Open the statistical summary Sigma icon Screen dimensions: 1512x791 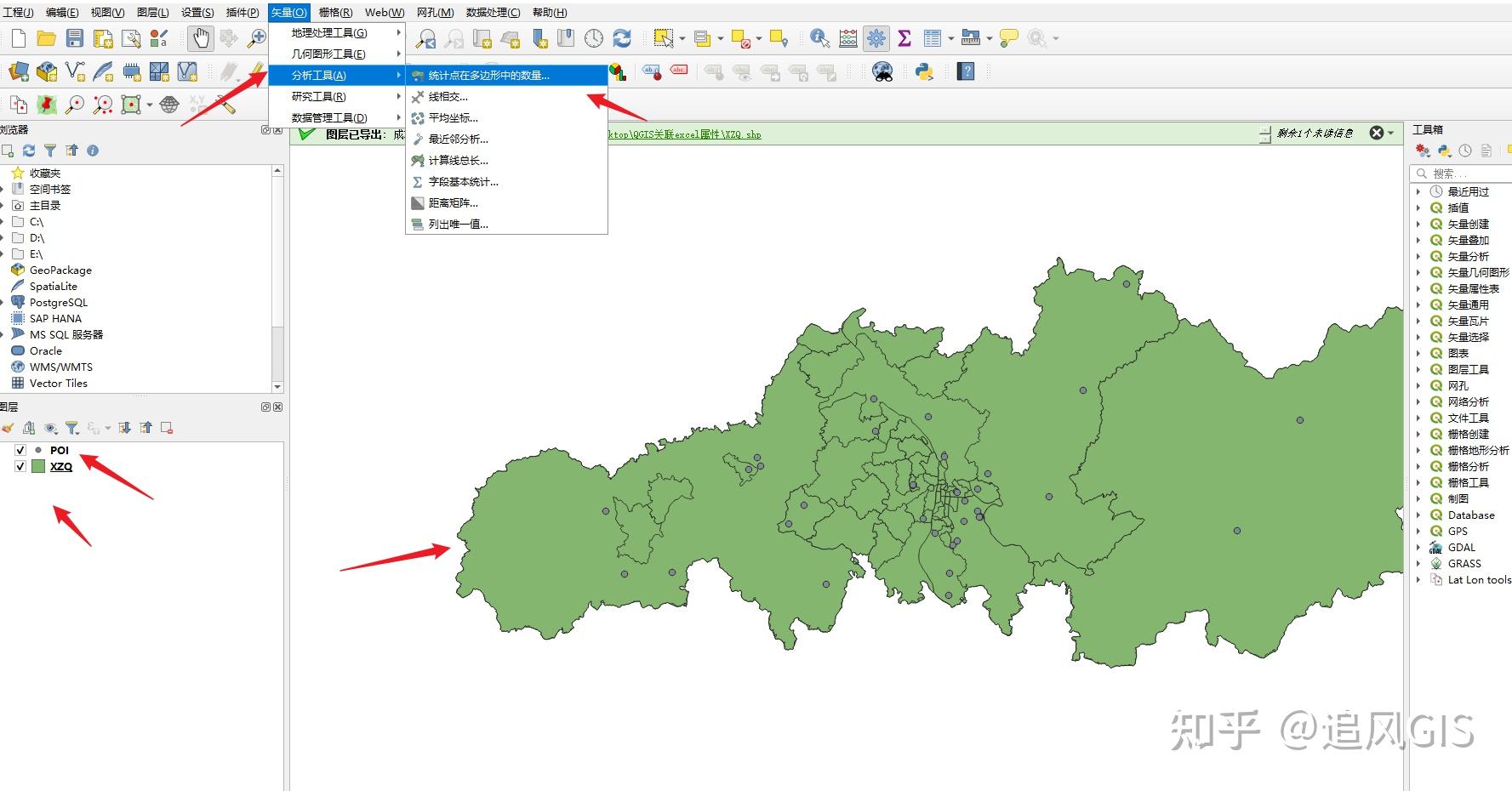pos(904,38)
